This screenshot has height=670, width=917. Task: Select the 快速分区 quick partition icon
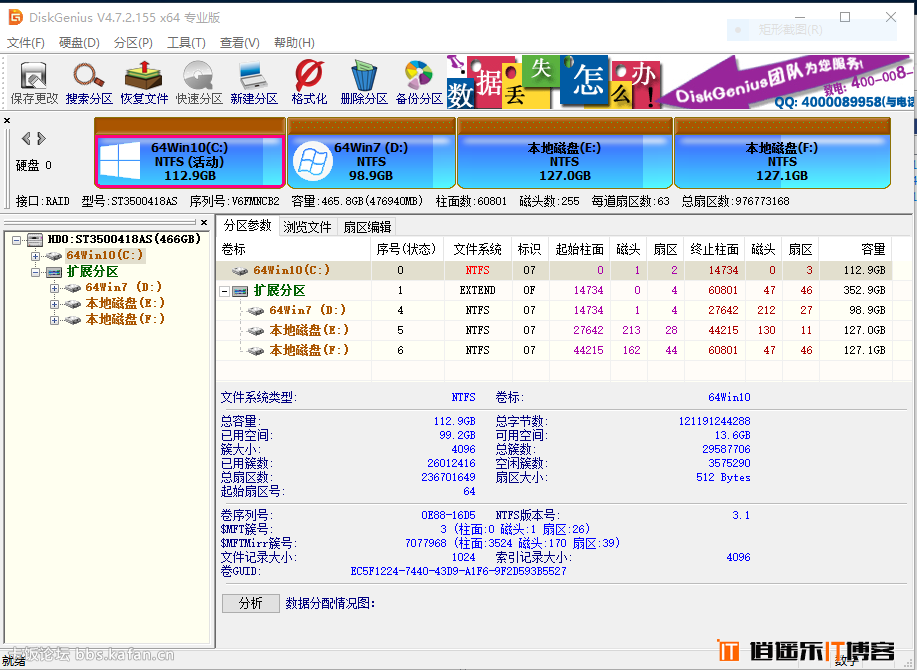(199, 82)
